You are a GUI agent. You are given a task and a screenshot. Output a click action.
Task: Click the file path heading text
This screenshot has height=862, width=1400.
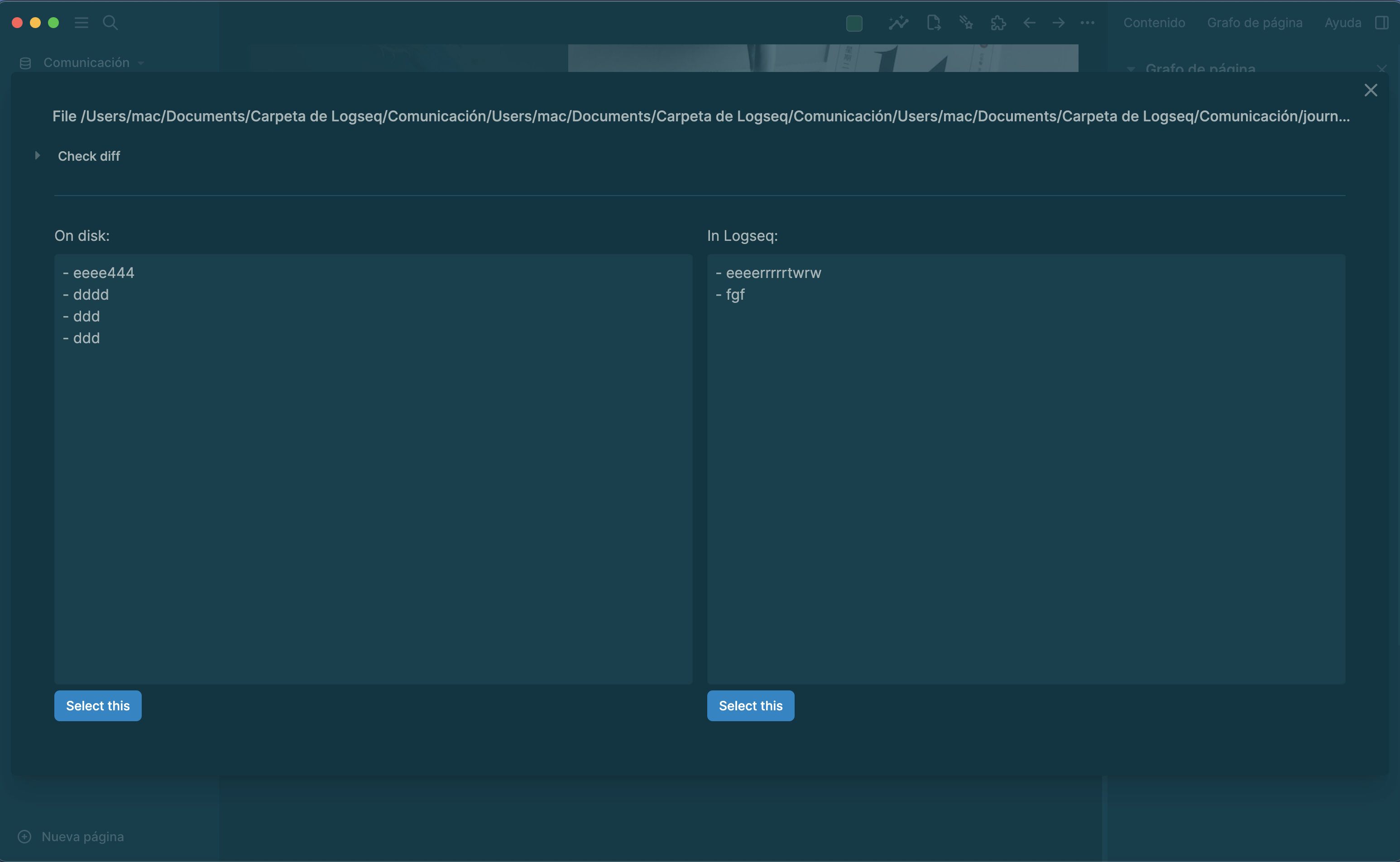(701, 116)
